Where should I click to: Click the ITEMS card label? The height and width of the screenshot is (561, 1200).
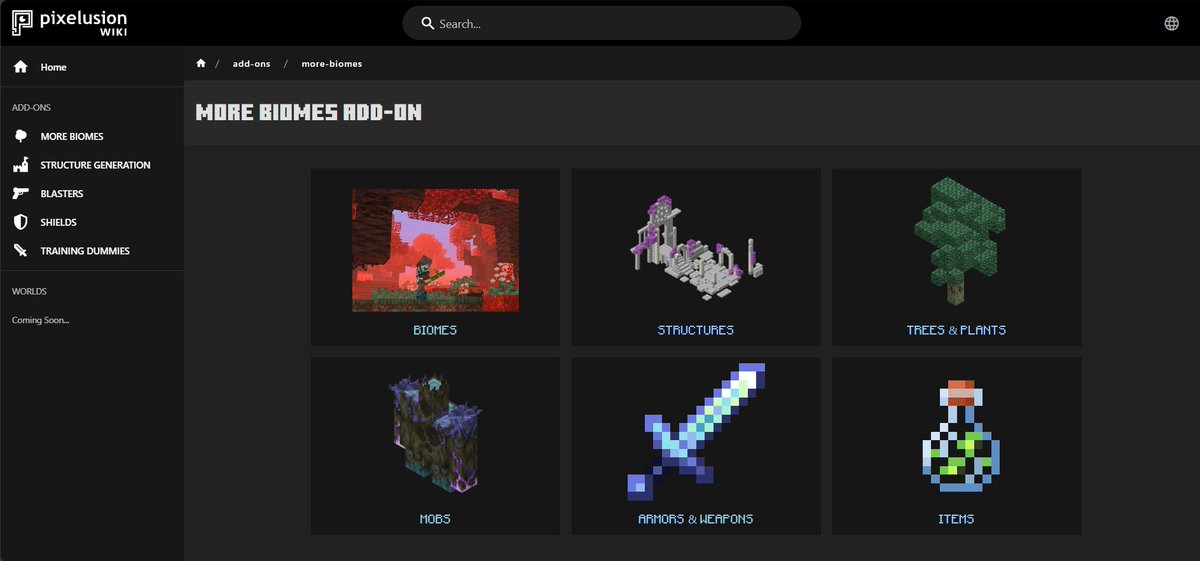(956, 519)
